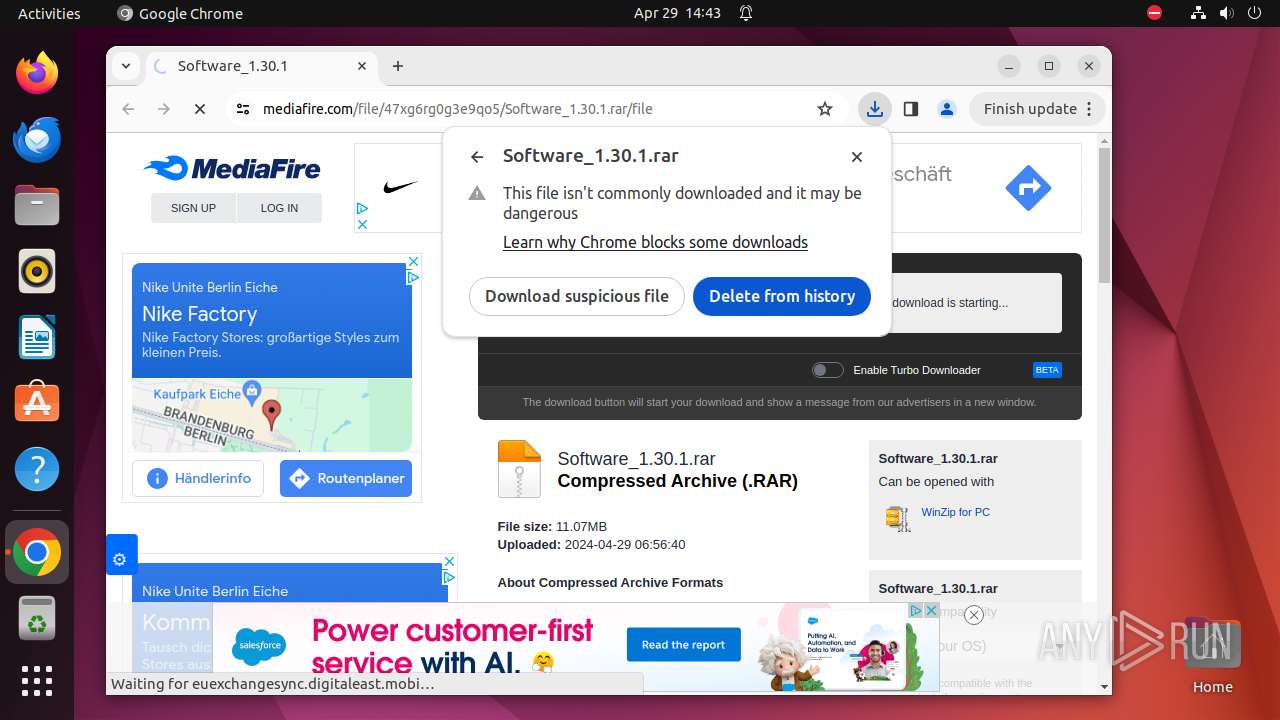Open the Help icon in dock
Screen dimensions: 1280x720
pos(37,469)
